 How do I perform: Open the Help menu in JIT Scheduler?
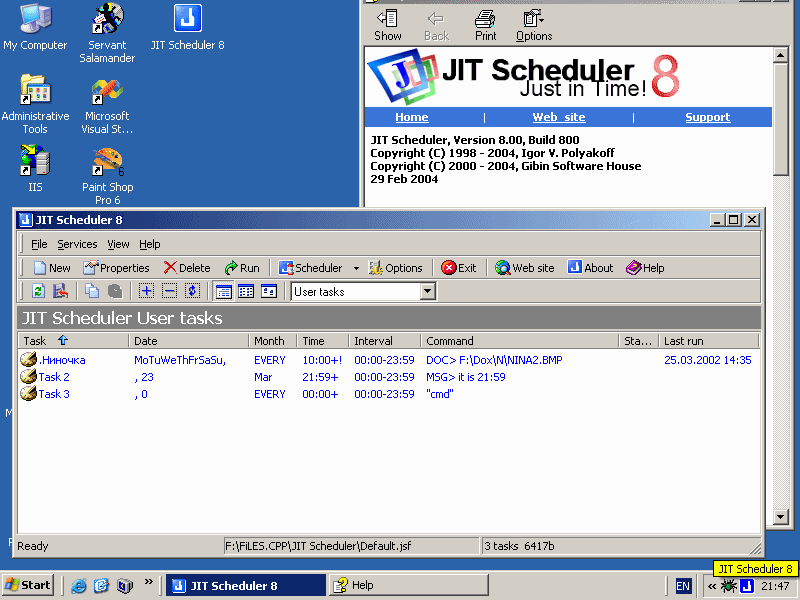149,244
